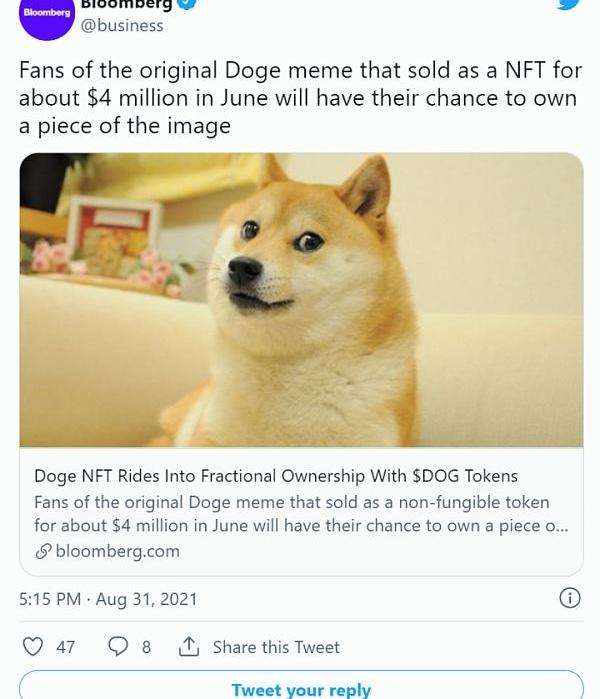Follow the bloomberg.com link

pos(118,551)
